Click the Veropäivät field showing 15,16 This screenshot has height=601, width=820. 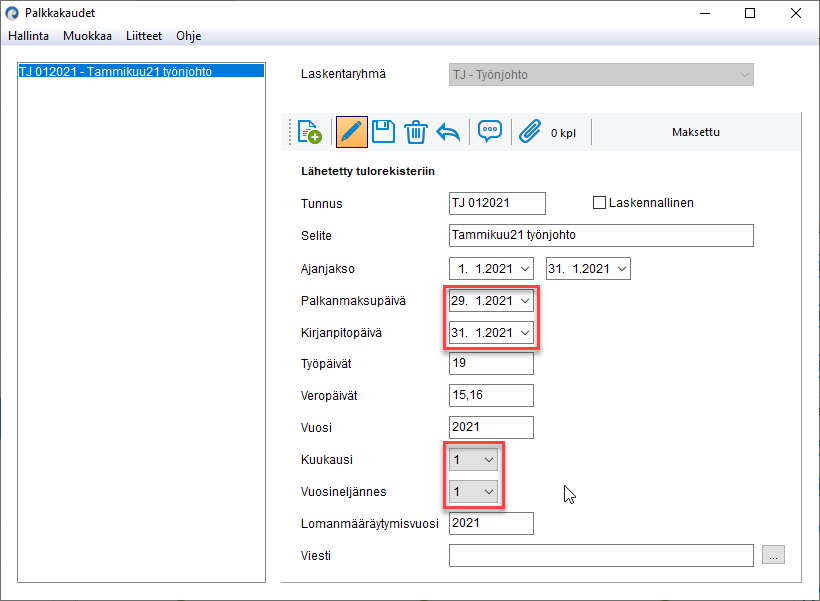[x=491, y=395]
